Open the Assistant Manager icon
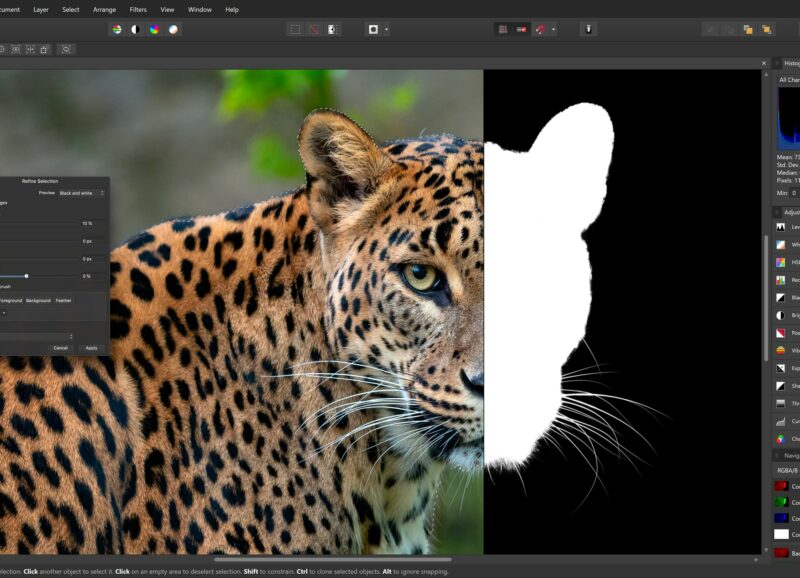Screen dimensions: 800x578 click(x=588, y=29)
